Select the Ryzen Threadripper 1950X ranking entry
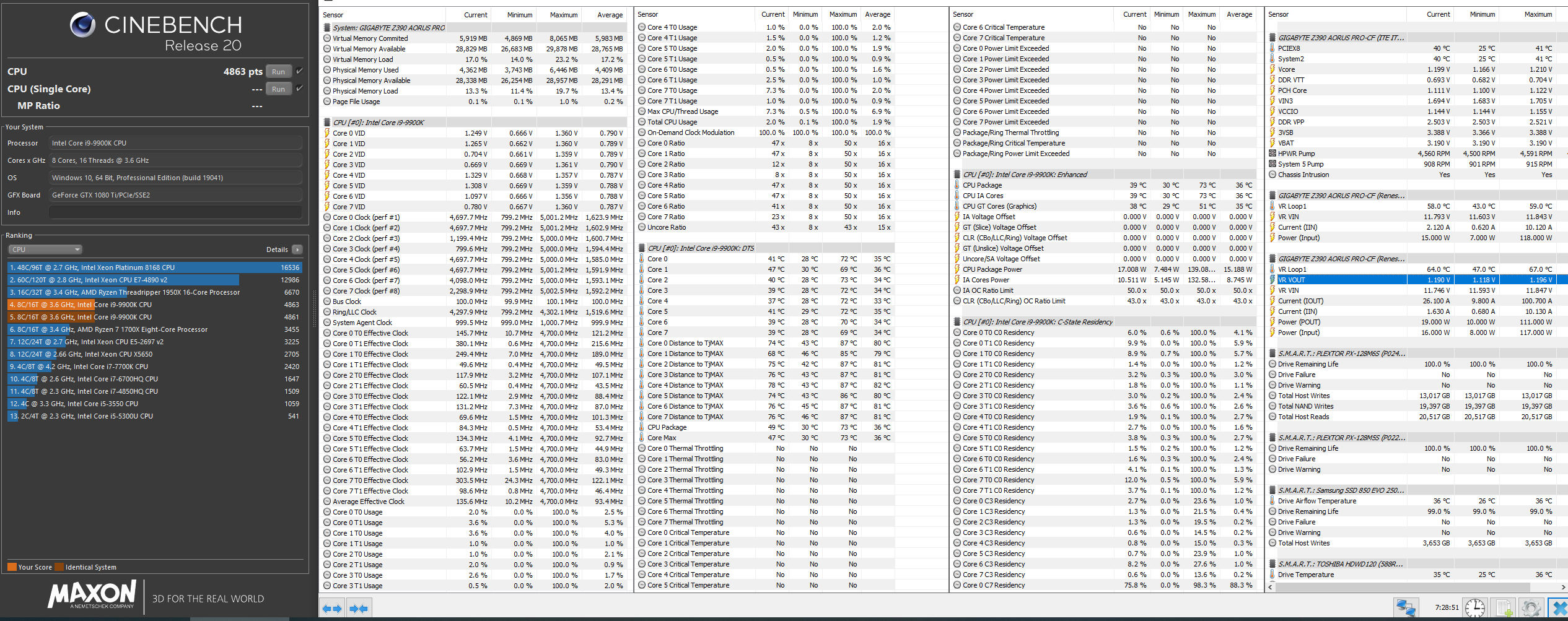Screen dimensions: 1568x621 (155, 292)
